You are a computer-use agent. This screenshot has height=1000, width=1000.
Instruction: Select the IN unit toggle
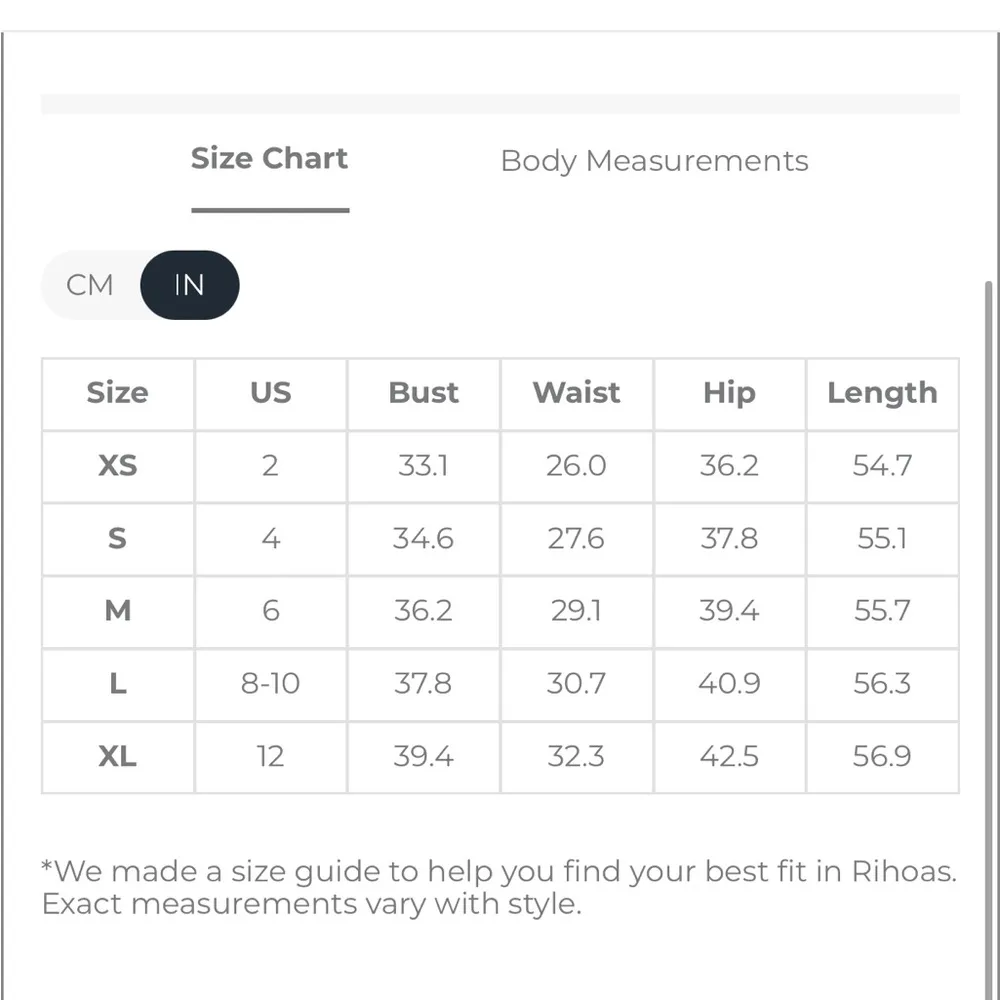tap(189, 285)
